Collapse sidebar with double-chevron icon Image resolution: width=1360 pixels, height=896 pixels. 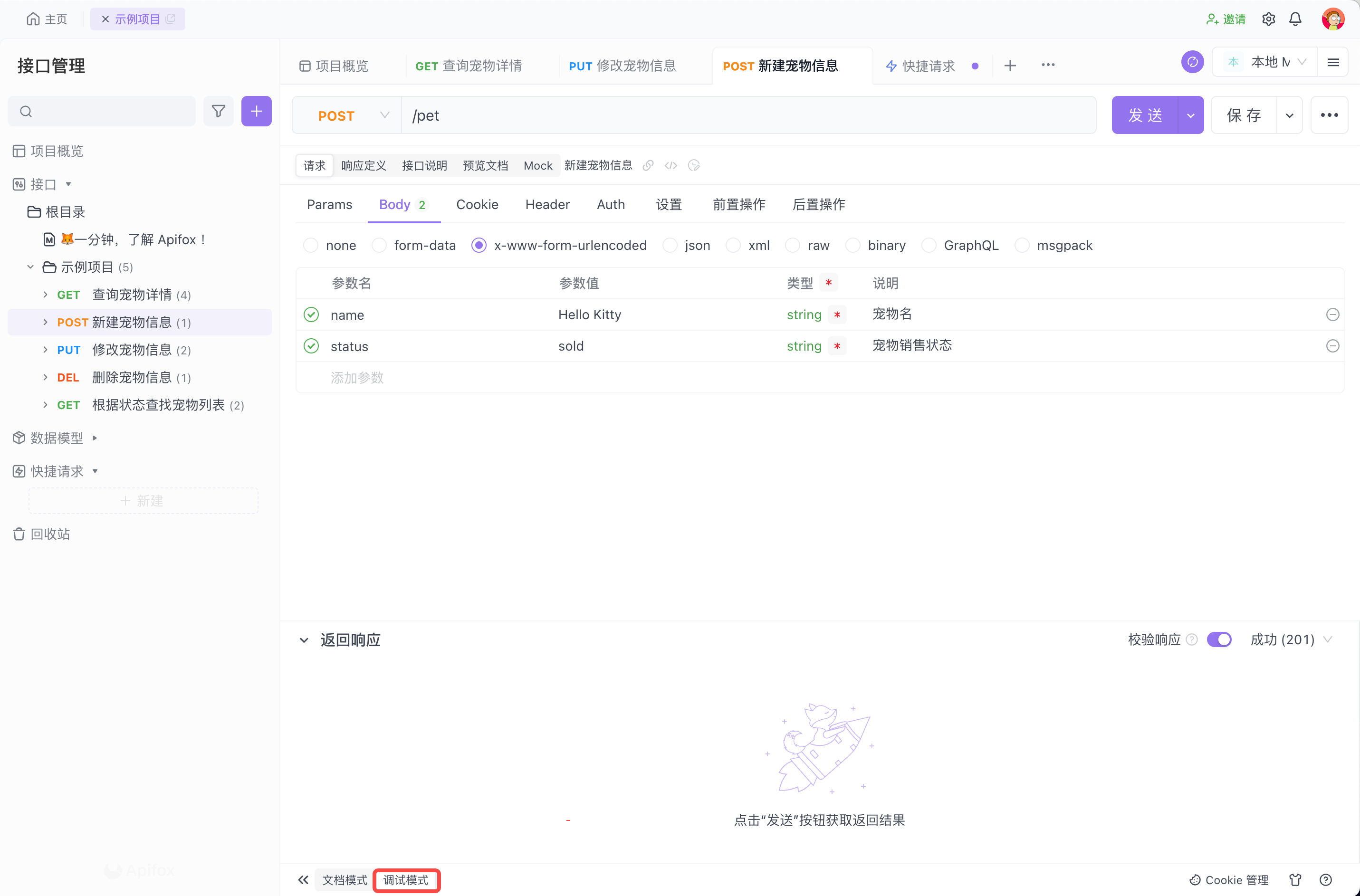click(303, 880)
